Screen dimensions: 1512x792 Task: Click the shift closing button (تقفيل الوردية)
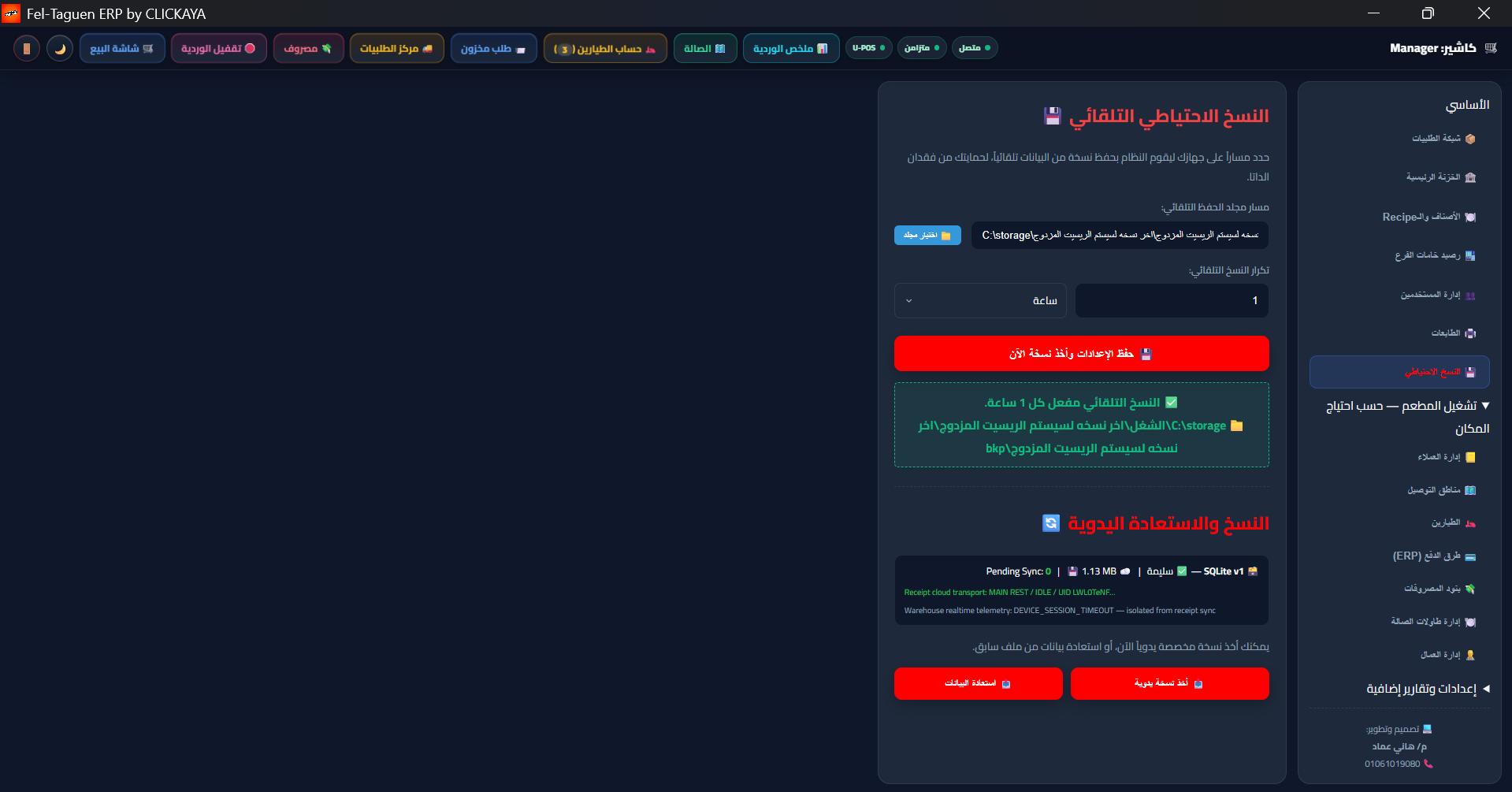pyautogui.click(x=219, y=48)
